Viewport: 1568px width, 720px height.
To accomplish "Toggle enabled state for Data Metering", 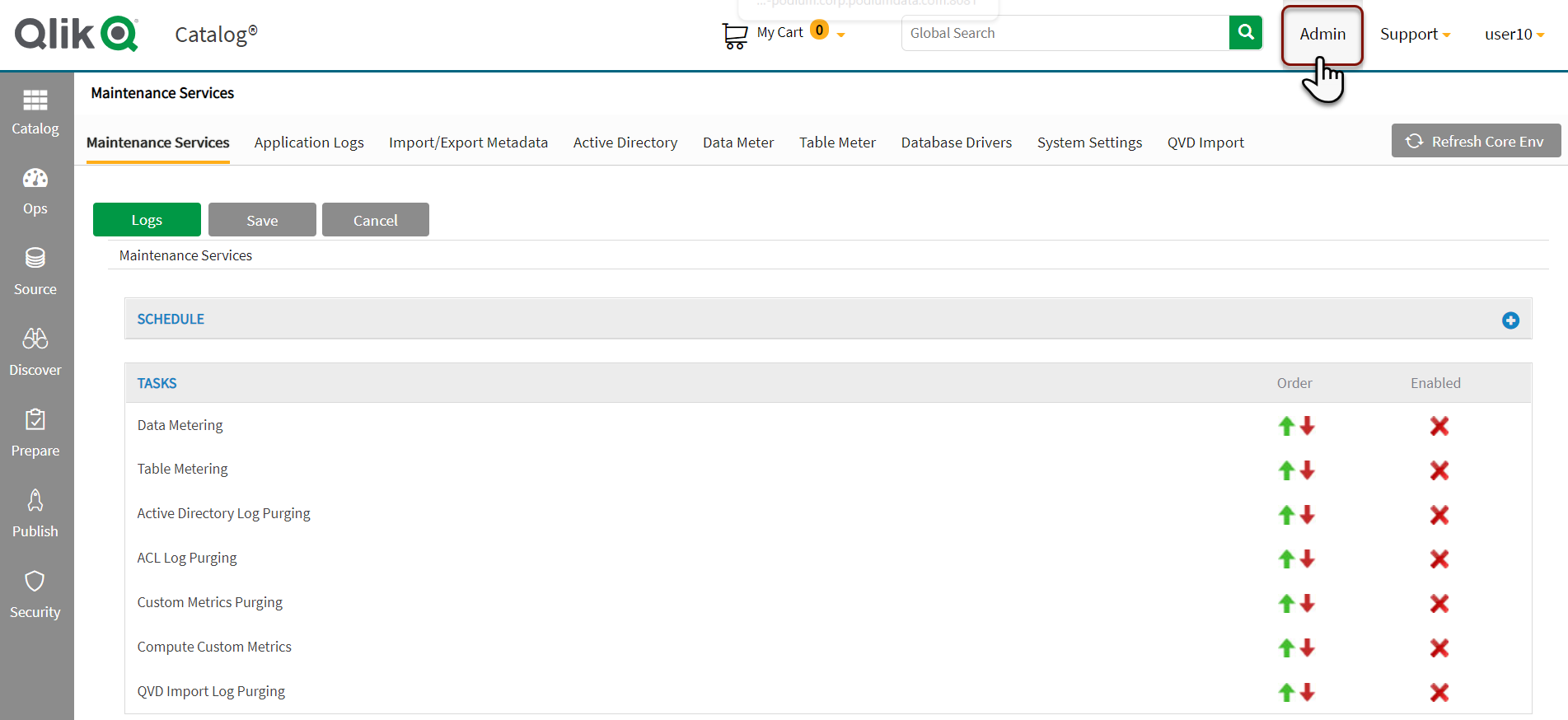I will coord(1439,426).
